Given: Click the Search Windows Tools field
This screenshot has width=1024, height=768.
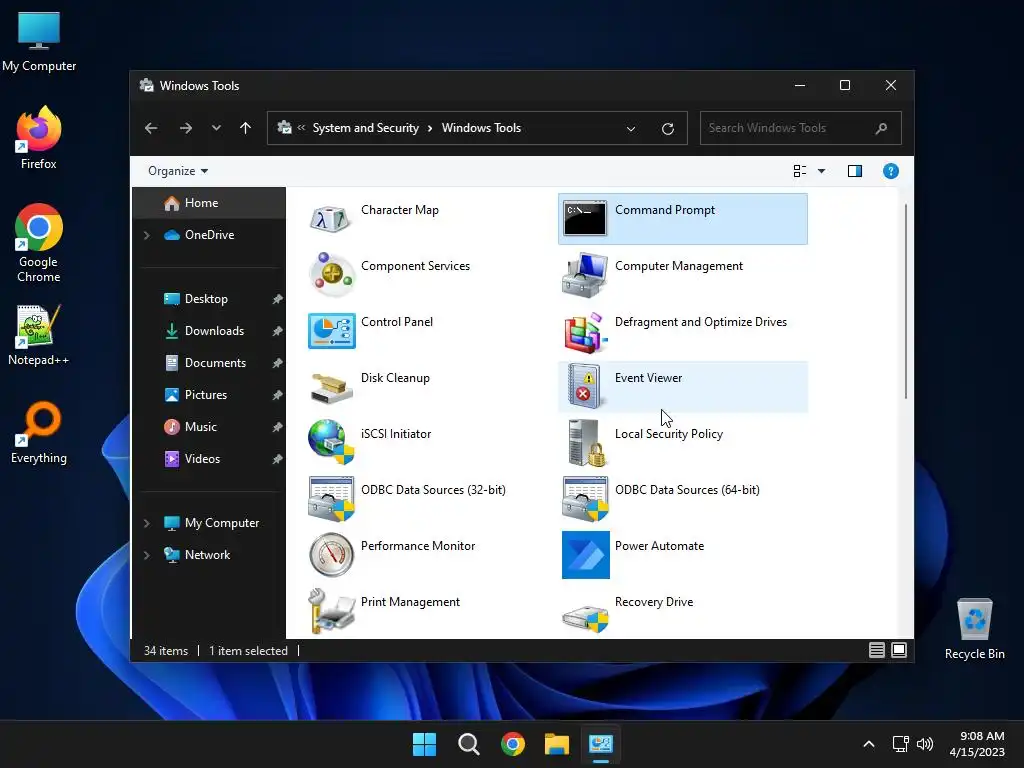Looking at the screenshot, I should click(801, 128).
